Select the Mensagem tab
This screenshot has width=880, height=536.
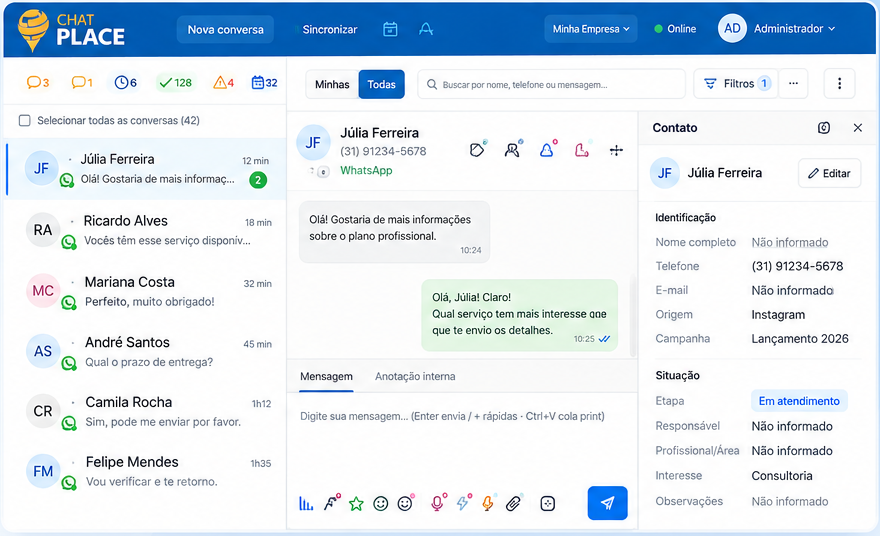(326, 377)
